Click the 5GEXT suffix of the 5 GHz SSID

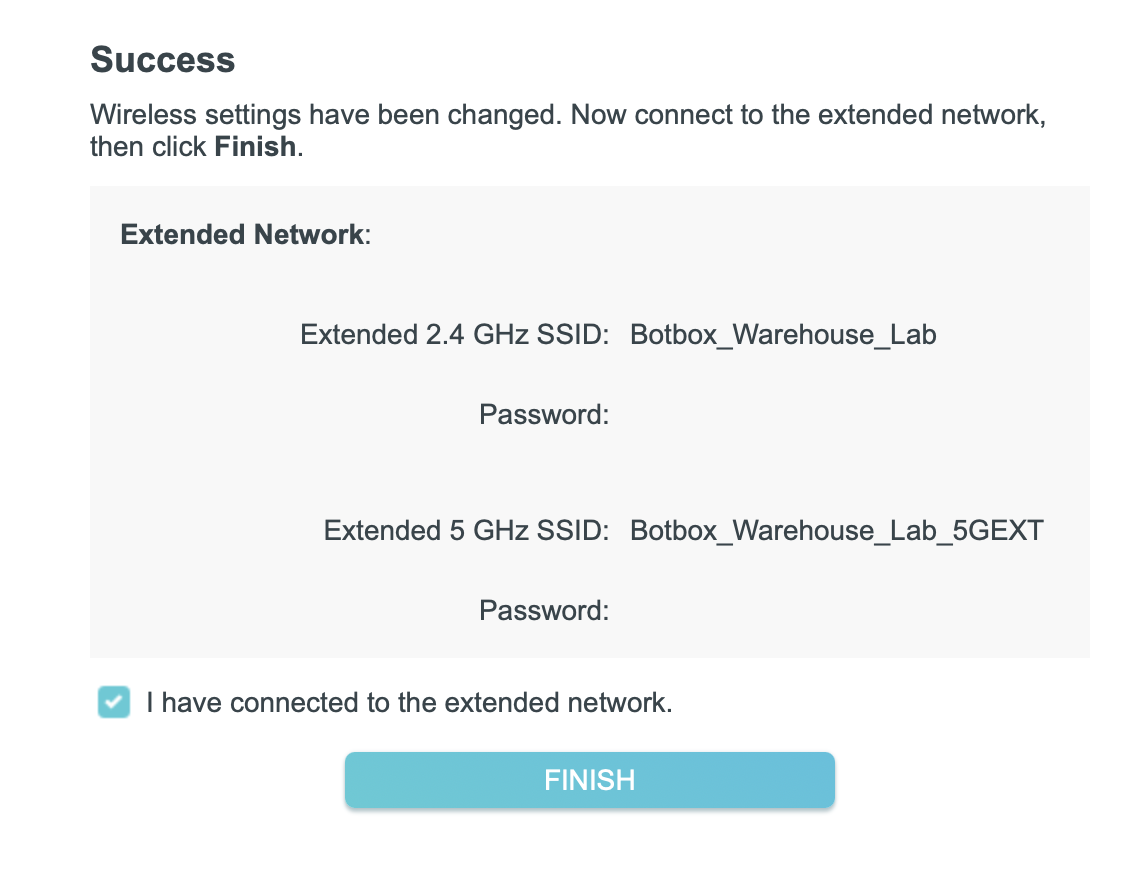[997, 530]
